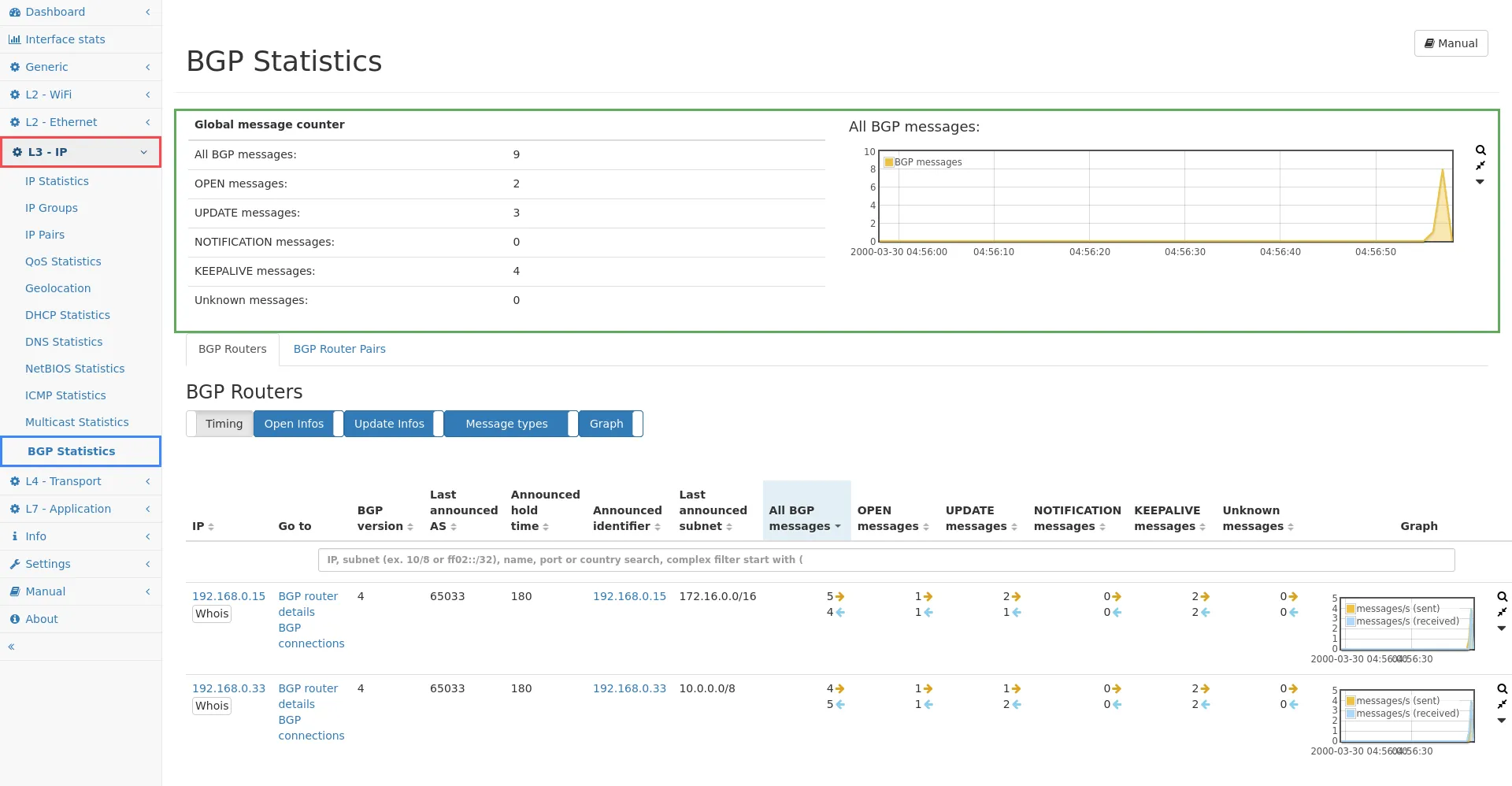Image resolution: width=1512 pixels, height=786 pixels.
Task: Click the double-chevron sidebar collapse icon
Action: [x=12, y=647]
